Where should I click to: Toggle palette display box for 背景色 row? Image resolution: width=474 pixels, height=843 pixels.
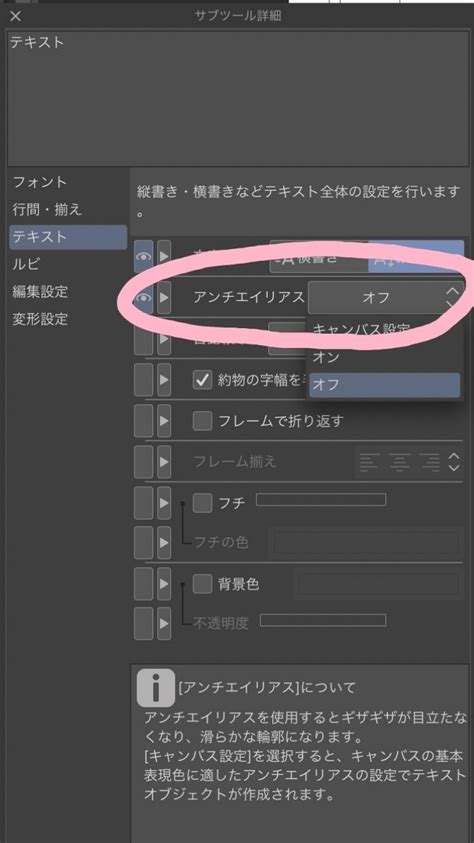[x=143, y=584]
